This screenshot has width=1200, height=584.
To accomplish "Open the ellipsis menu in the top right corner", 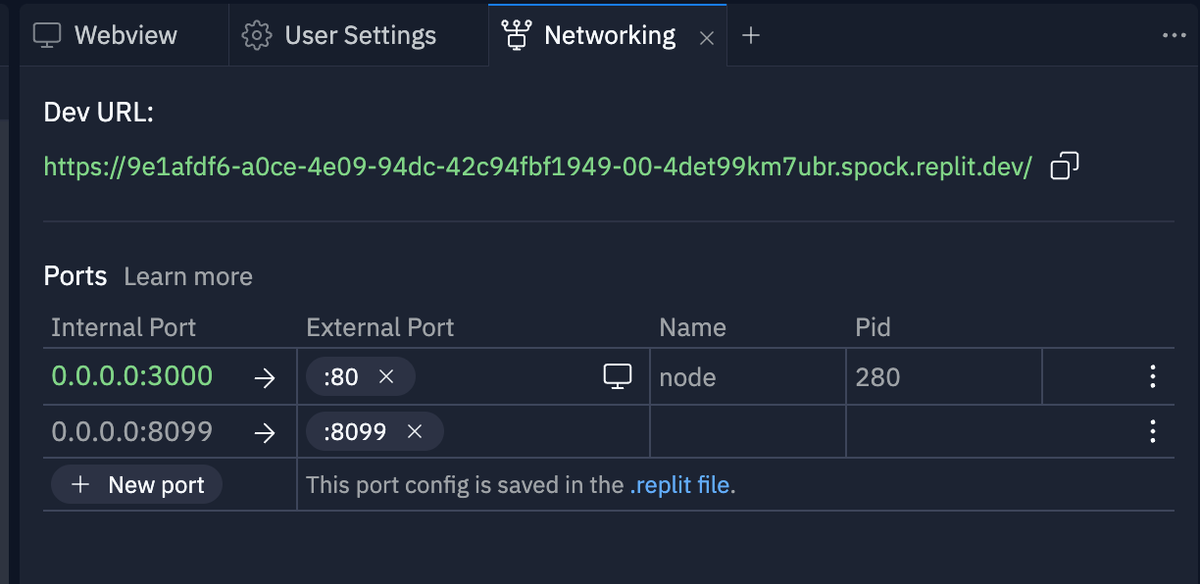I will click(1173, 34).
